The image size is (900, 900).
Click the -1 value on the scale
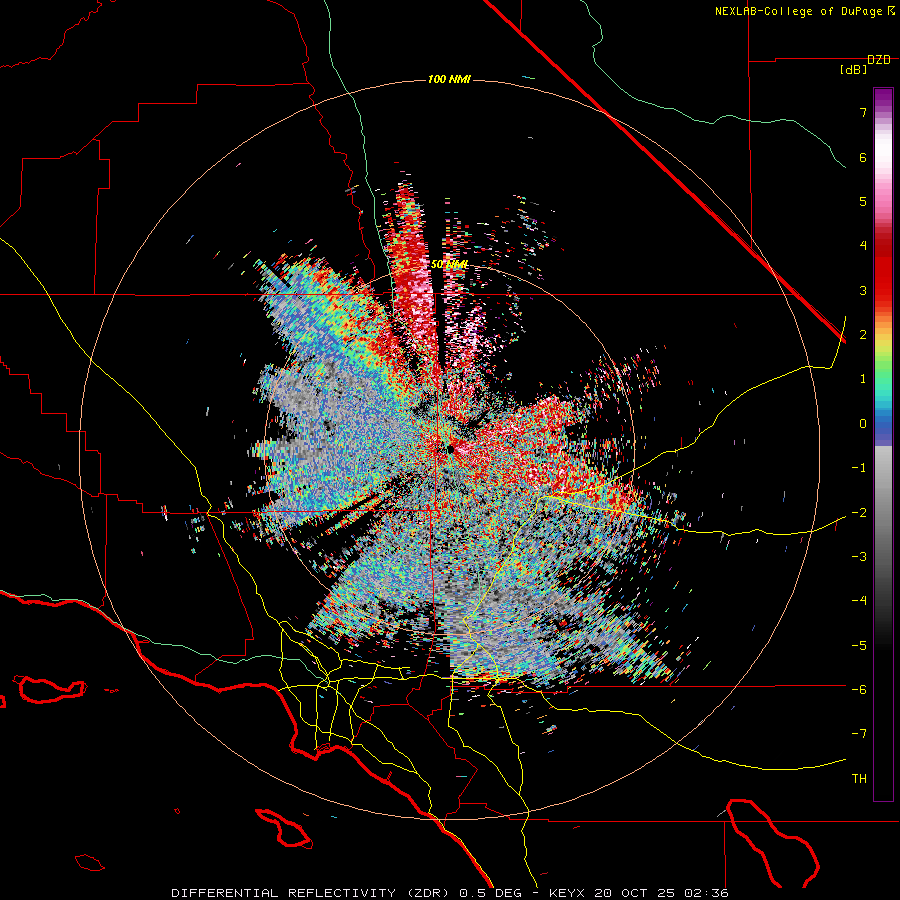click(859, 468)
